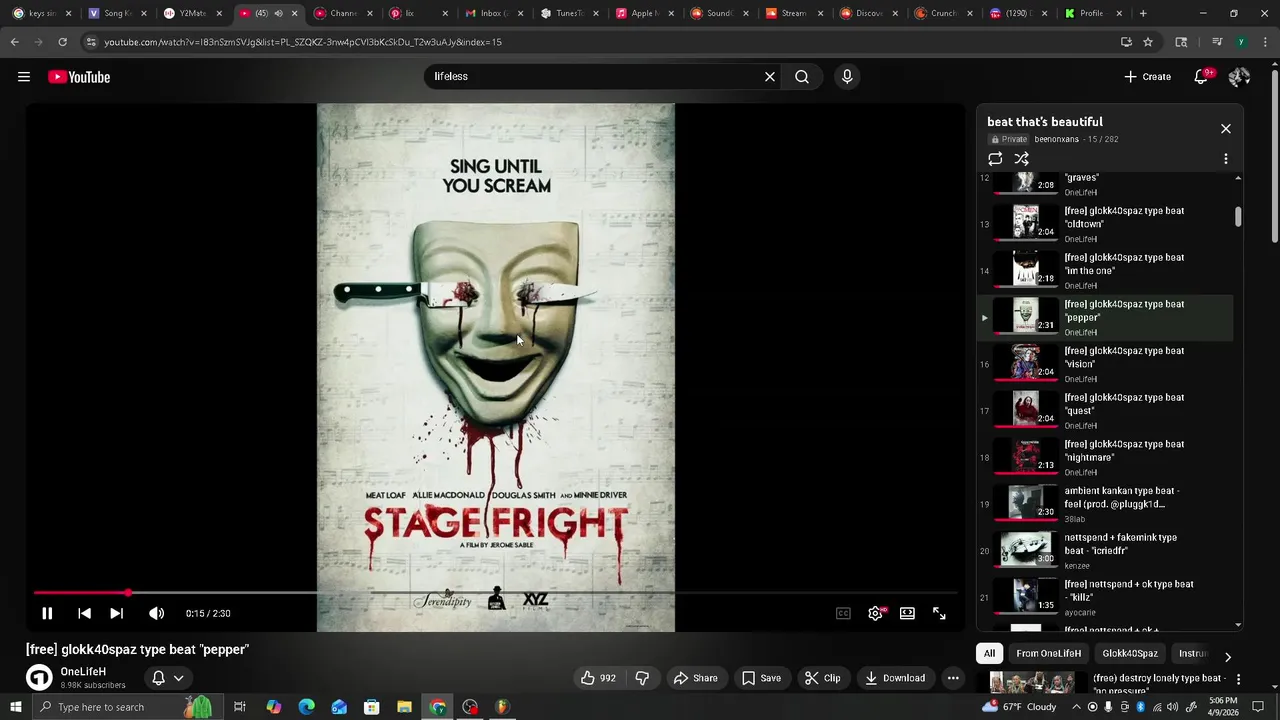Reload the browser page
This screenshot has width=1280, height=720.
click(x=62, y=42)
